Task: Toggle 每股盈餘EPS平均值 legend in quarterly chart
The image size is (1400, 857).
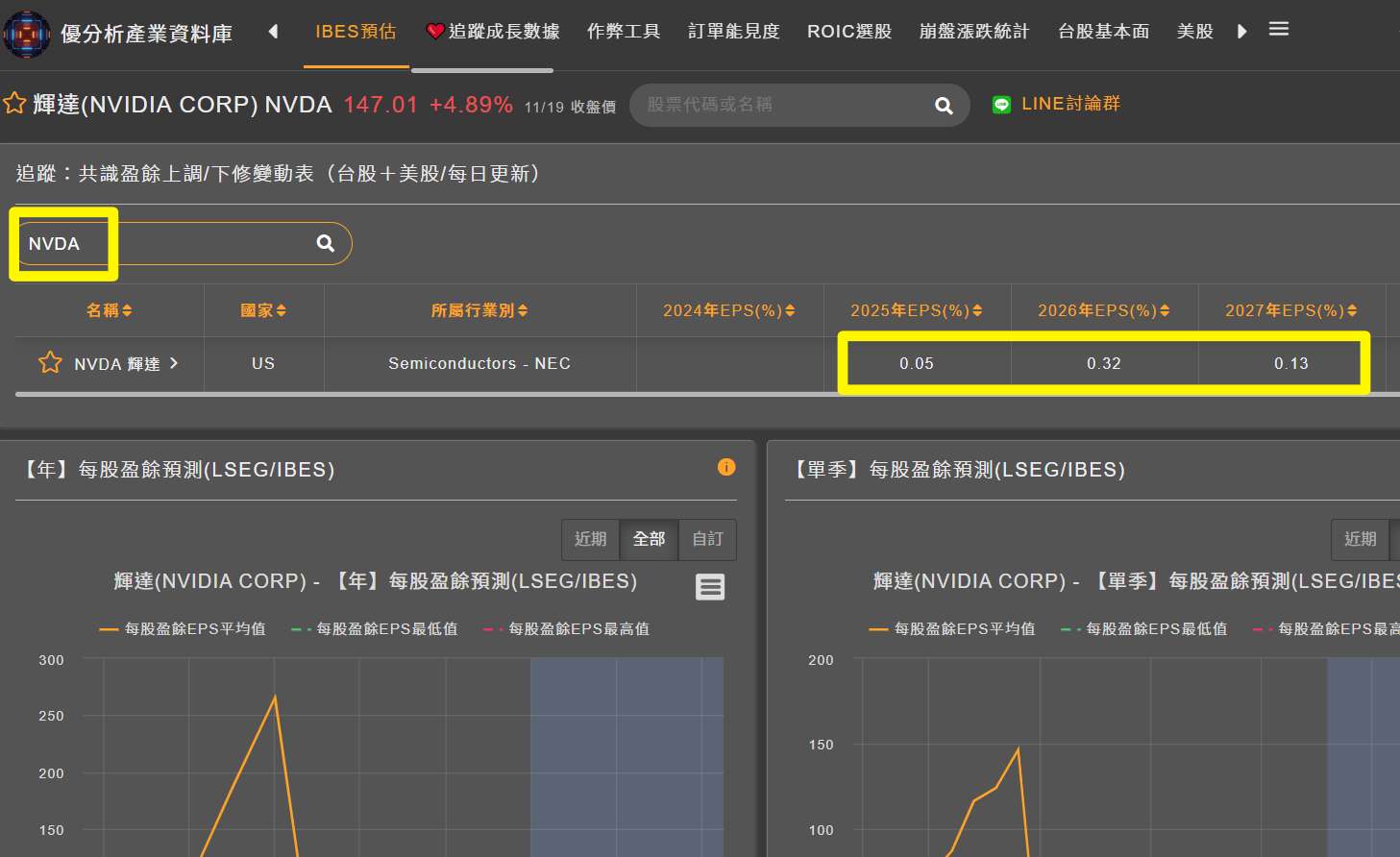Action: click(x=952, y=628)
